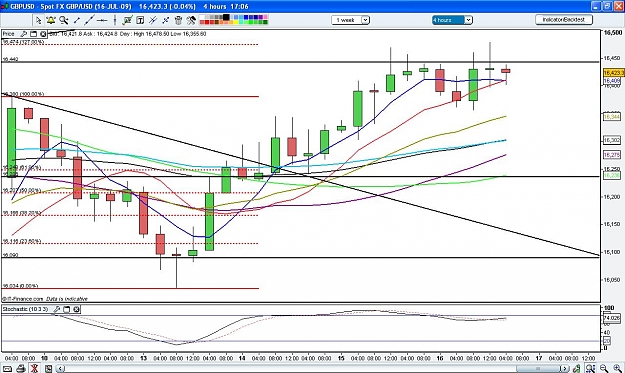Click the 16,275 purple value label
Image resolution: width=625 pixels, height=373 pixels.
pyautogui.click(x=612, y=155)
